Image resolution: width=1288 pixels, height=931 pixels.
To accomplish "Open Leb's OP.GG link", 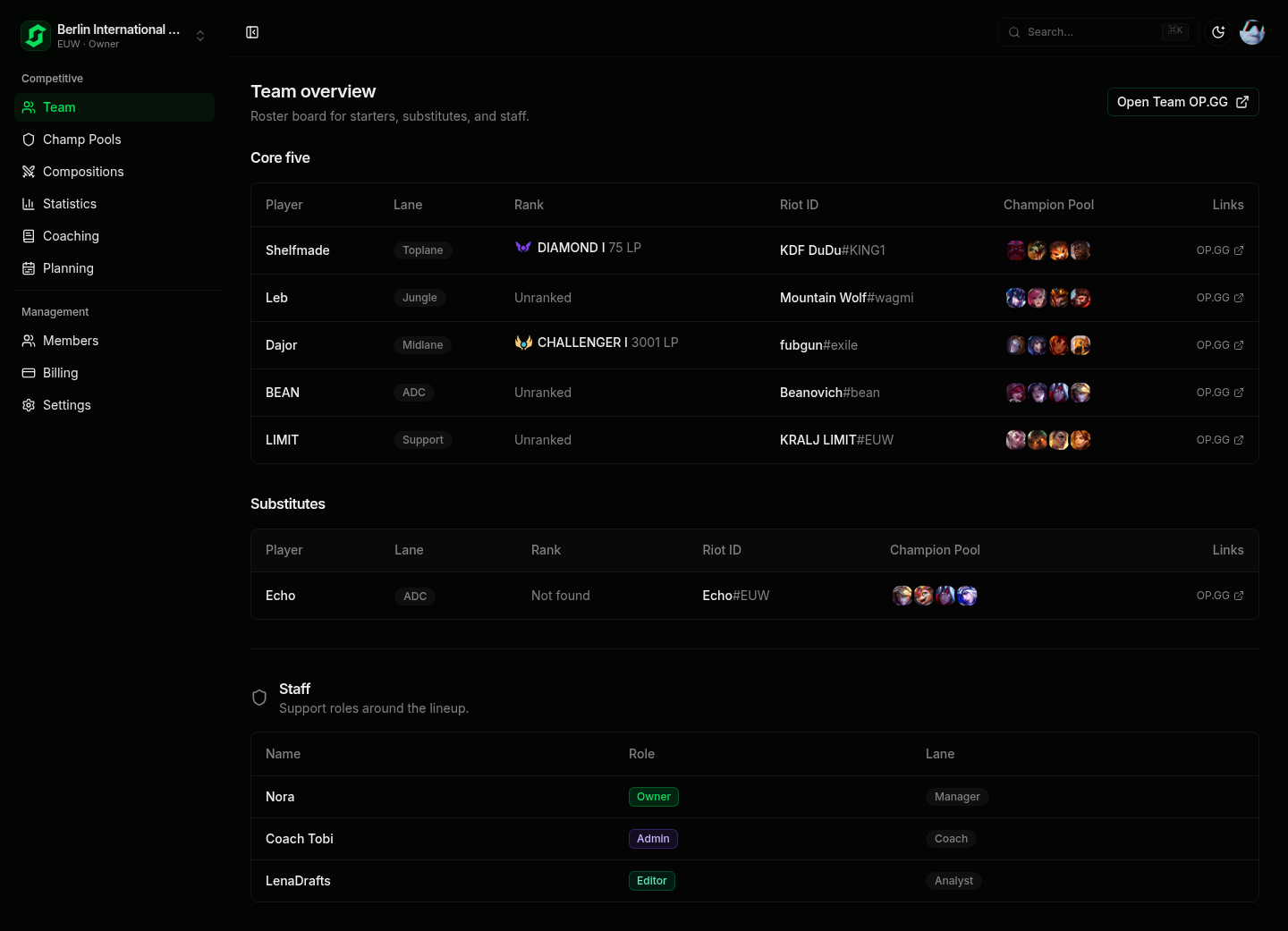I will click(1220, 298).
